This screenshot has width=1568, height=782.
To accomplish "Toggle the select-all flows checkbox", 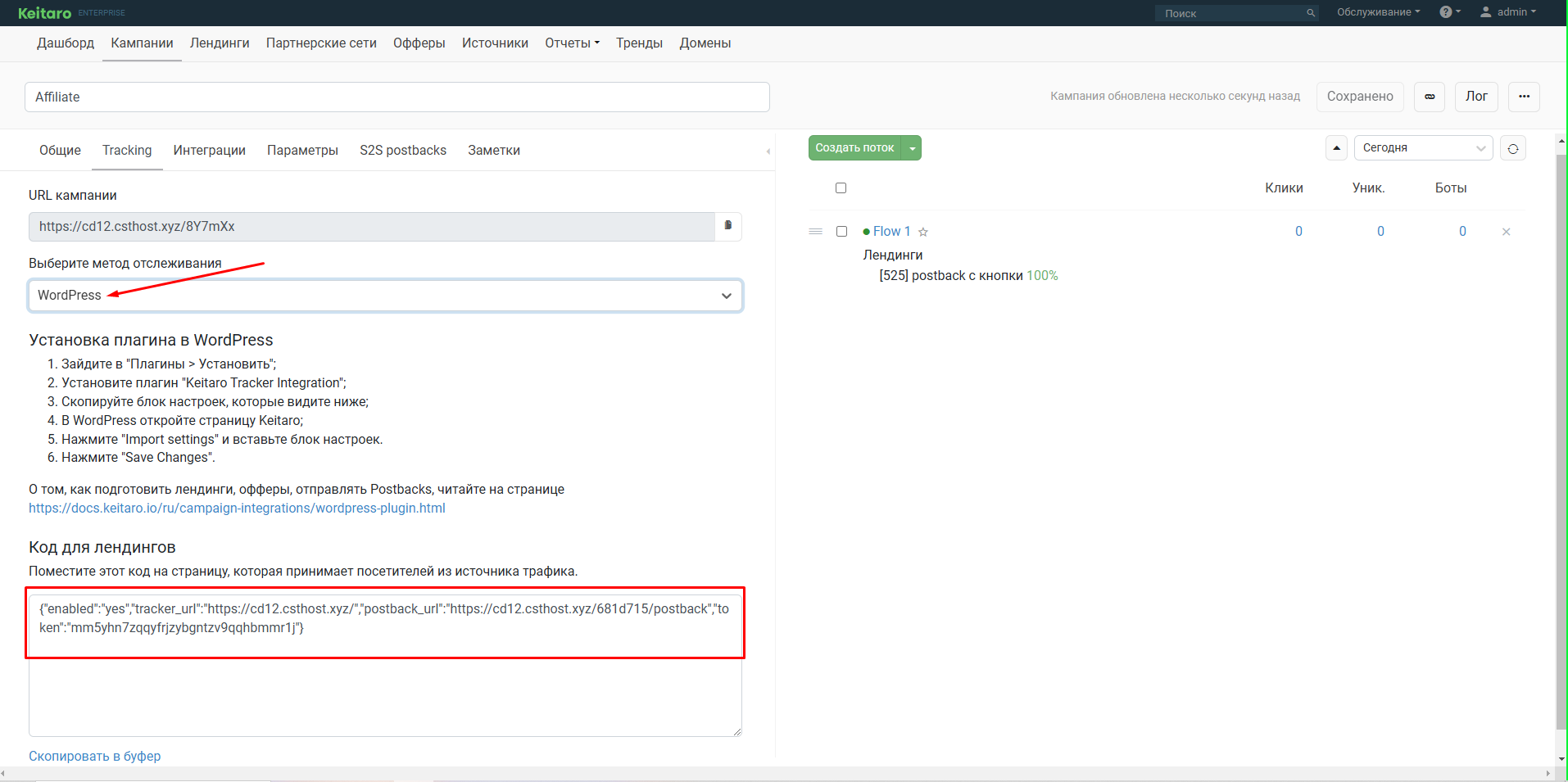I will [841, 188].
